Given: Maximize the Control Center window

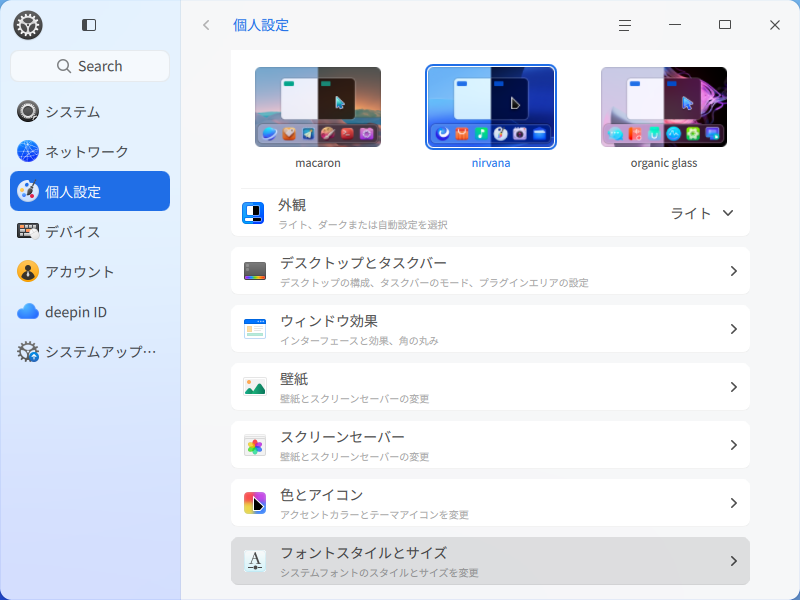Looking at the screenshot, I should click(x=724, y=24).
